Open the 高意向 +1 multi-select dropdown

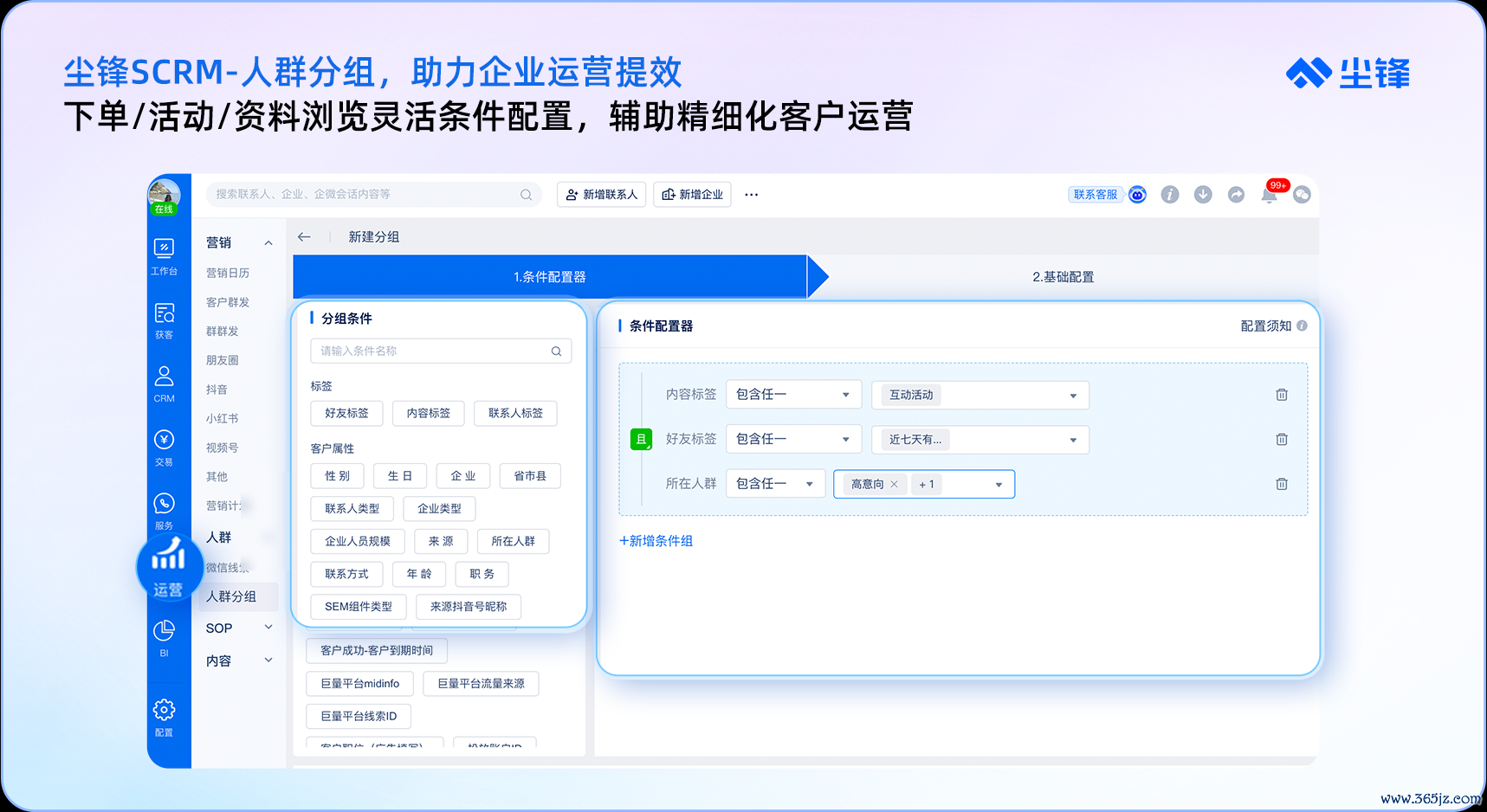(924, 484)
